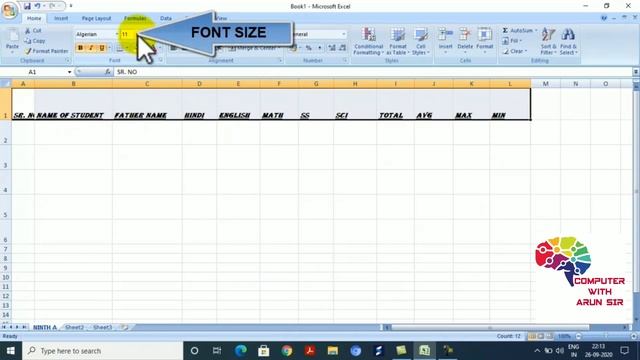Screen dimensions: 640x360
Task: Click the TOTAL header cell
Action: [x=395, y=104]
